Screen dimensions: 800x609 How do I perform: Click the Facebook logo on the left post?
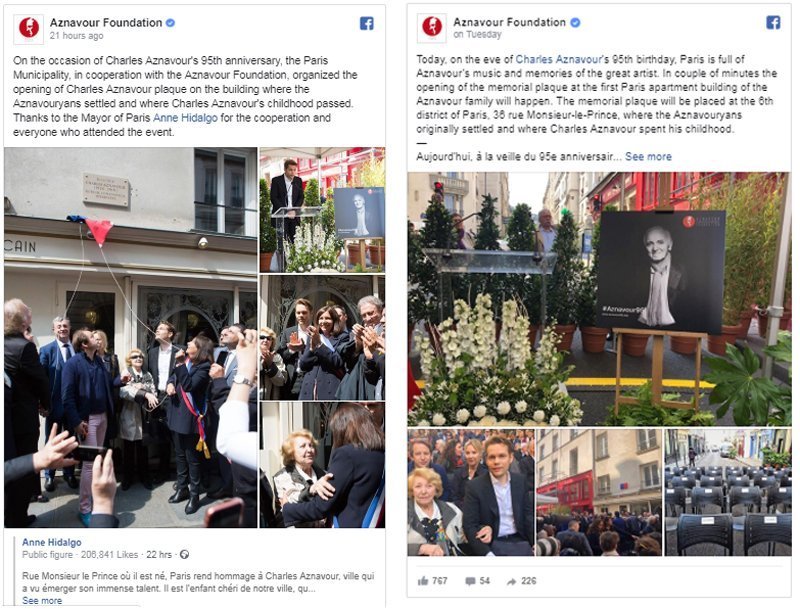tap(366, 23)
